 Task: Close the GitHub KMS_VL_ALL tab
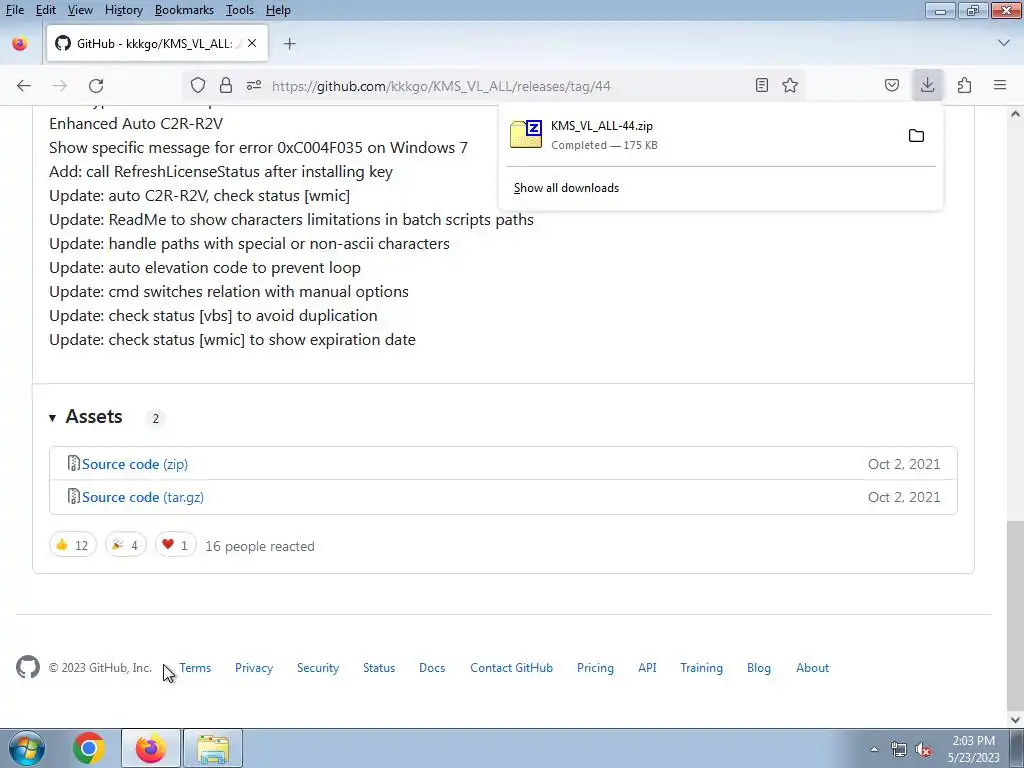pyautogui.click(x=252, y=44)
